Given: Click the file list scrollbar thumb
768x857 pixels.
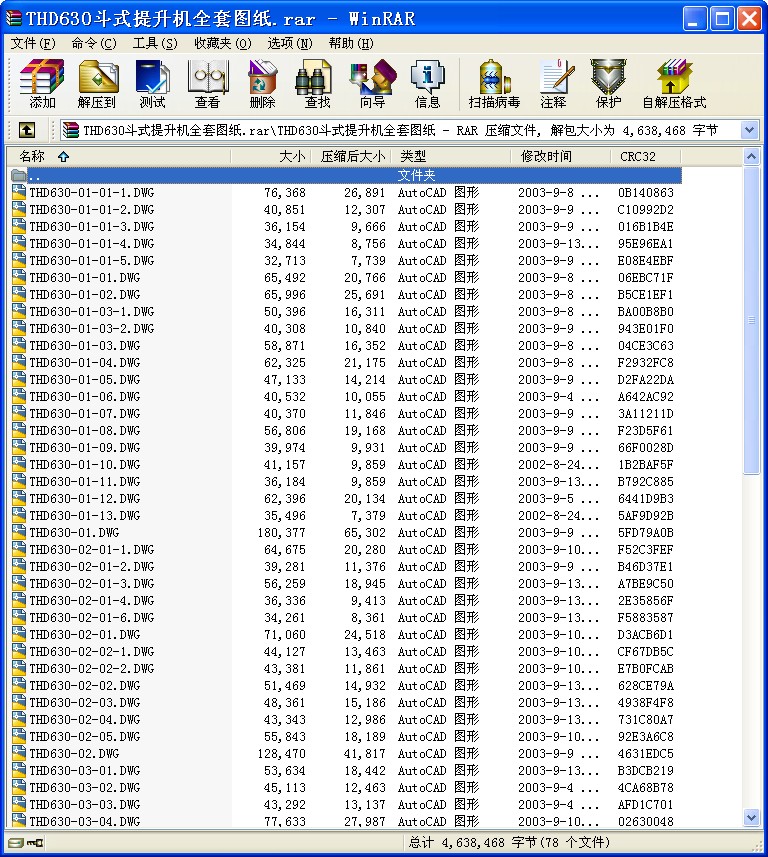Looking at the screenshot, I should 752,320.
